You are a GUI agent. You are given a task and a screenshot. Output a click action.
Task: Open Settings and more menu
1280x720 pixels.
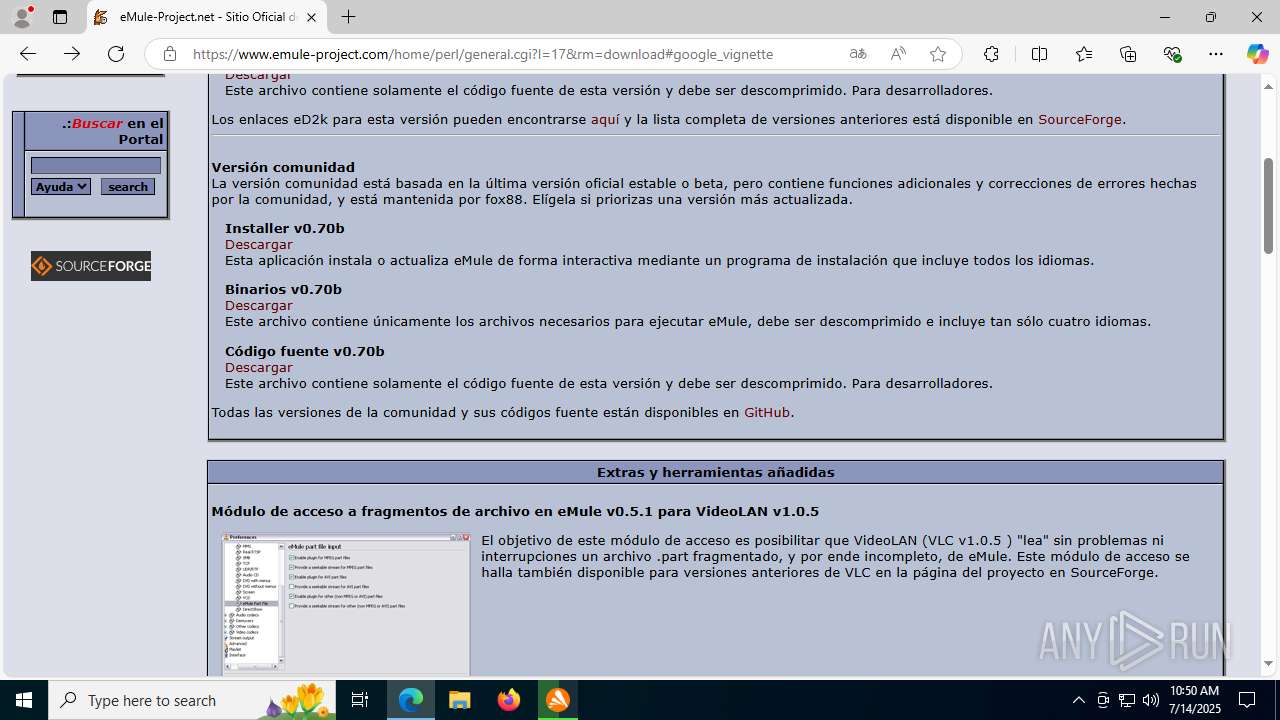coord(1216,54)
